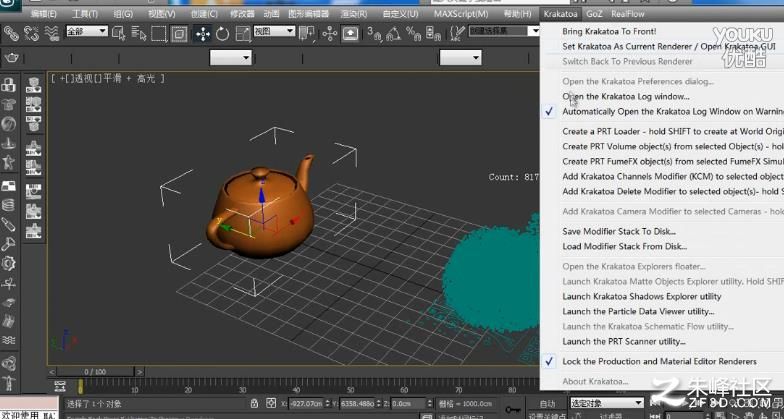
Task: Click the torus knot icon in left column
Action: pyautogui.click(x=8, y=362)
